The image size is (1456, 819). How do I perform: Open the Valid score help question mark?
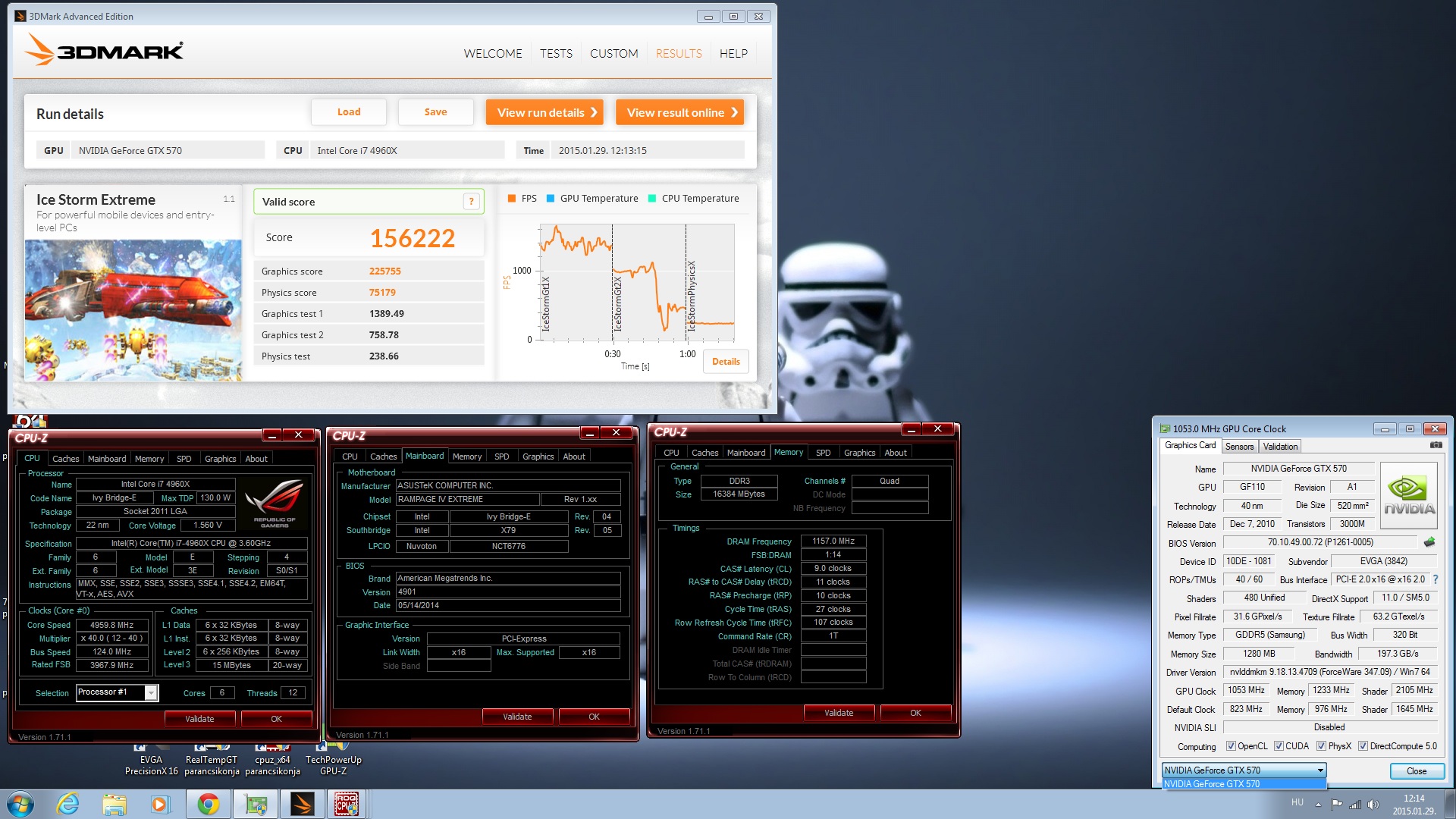tap(471, 201)
